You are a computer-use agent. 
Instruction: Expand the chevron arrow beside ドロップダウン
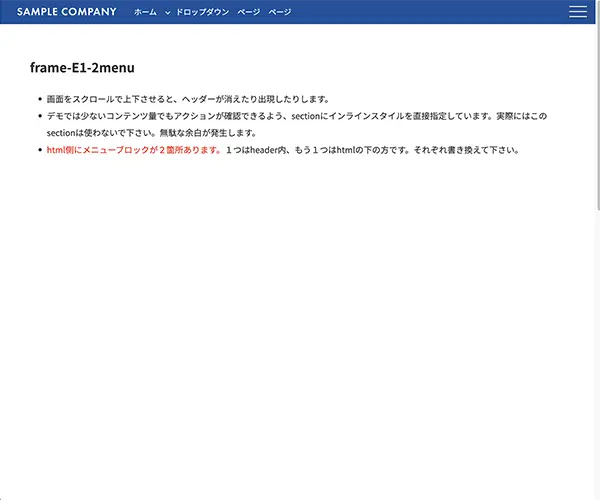[168, 12]
